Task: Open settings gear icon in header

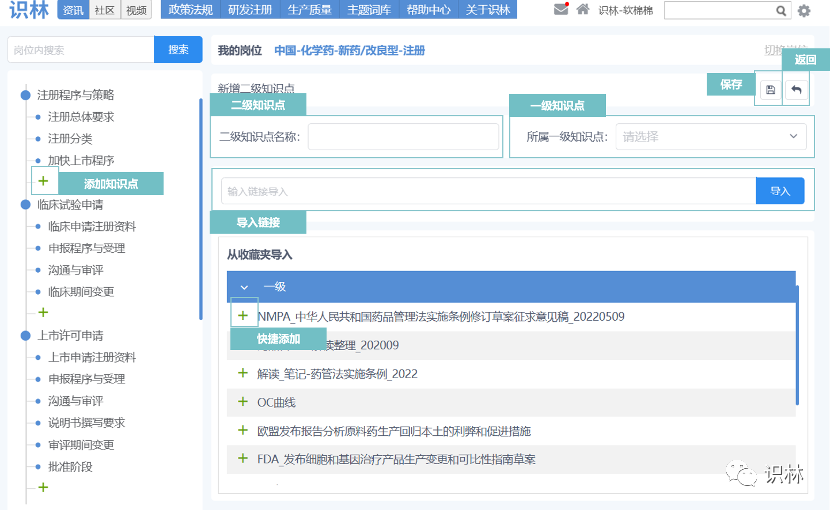Action: coord(804,11)
